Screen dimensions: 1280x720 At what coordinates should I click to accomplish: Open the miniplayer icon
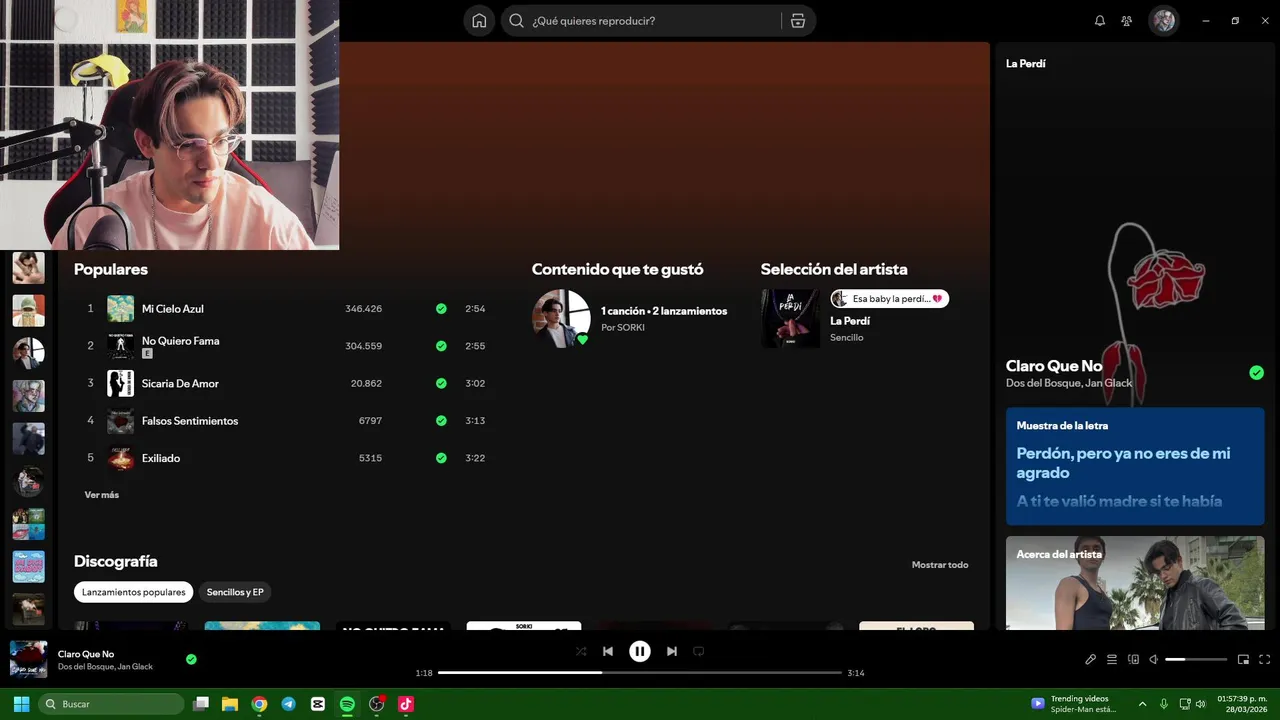tap(1243, 660)
